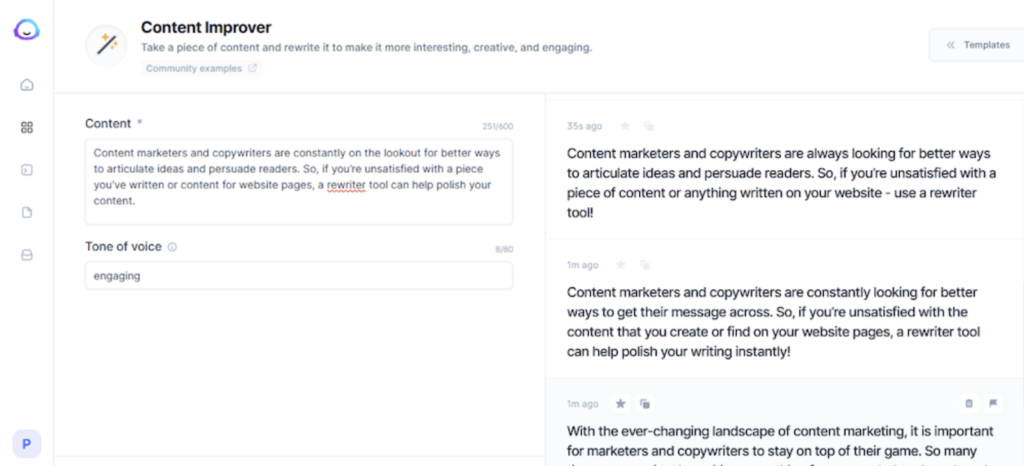Open the documents page icon in sidebar
Viewport: 1024px width, 466px height.
(x=27, y=212)
